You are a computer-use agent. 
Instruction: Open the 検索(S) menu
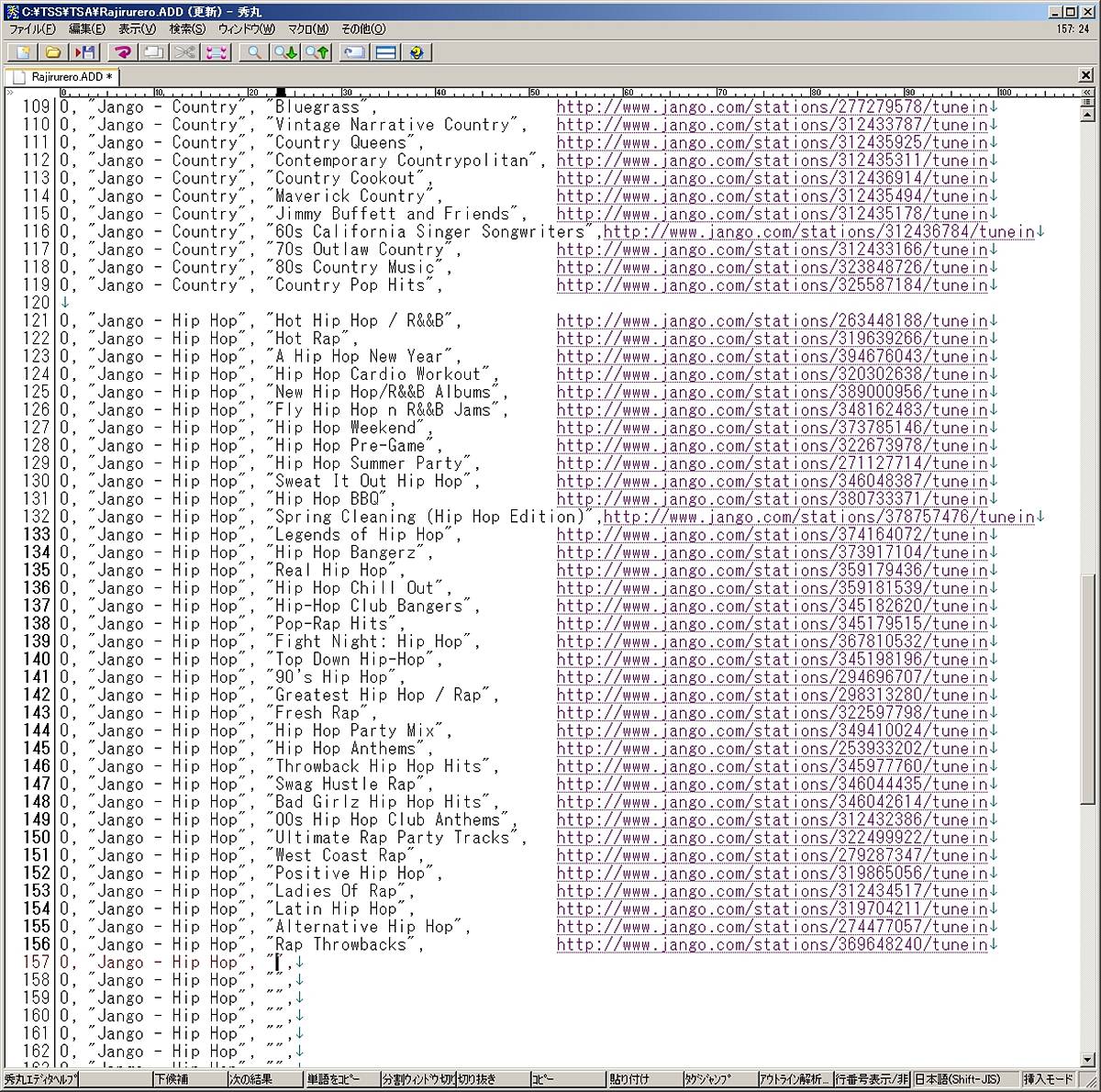[187, 29]
